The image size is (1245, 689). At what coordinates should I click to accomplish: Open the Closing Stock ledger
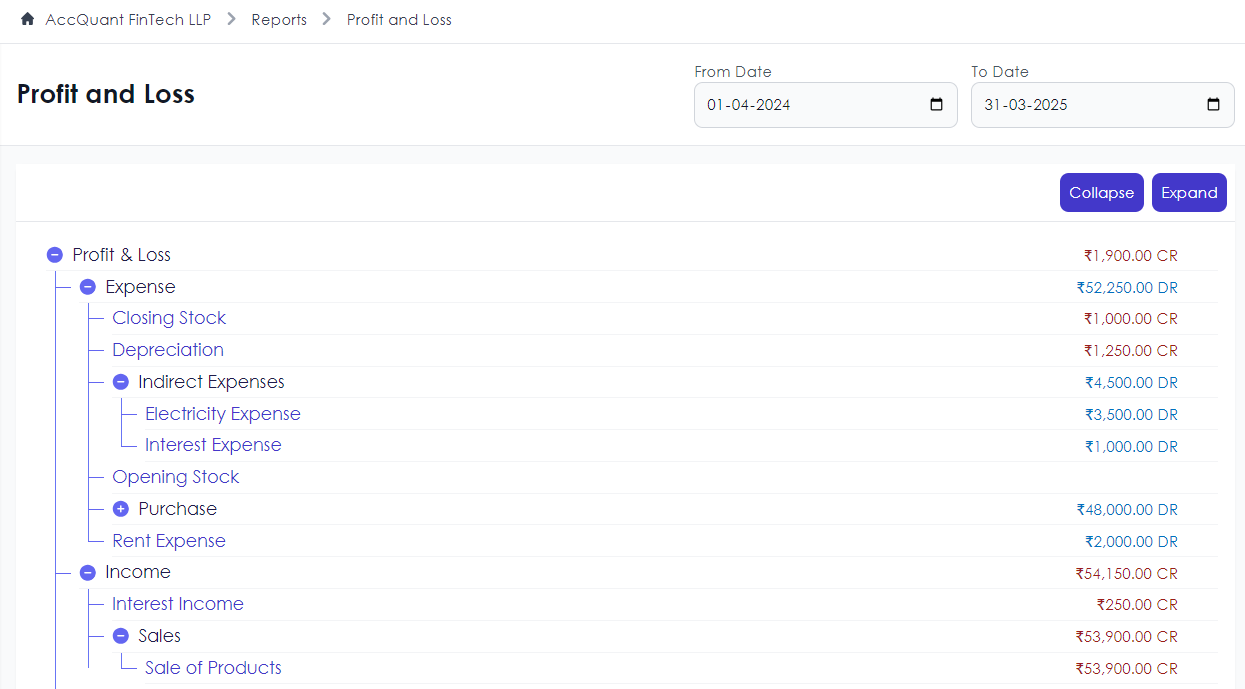point(169,318)
